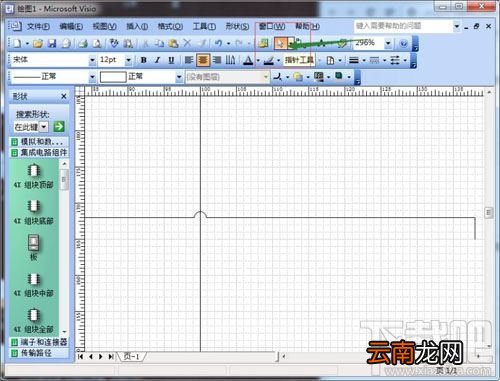Open the 格式(O) menu
Viewport: 500px width, 381px height.
click(x=170, y=26)
